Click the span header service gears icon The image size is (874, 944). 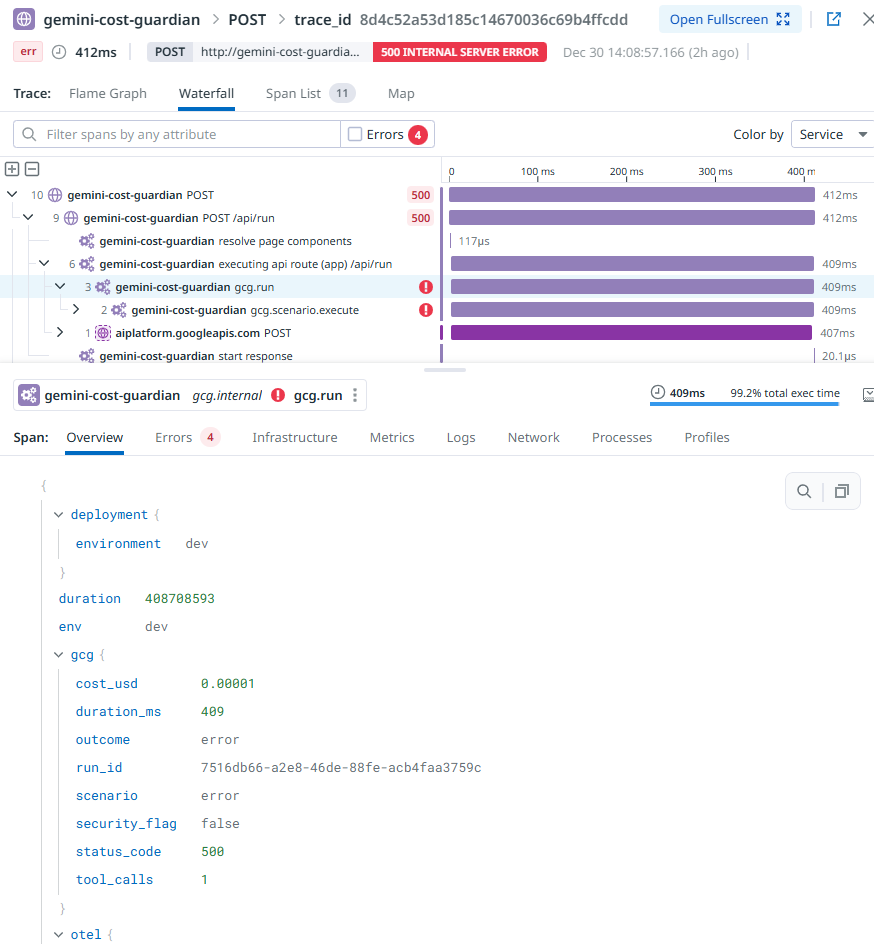coord(29,395)
